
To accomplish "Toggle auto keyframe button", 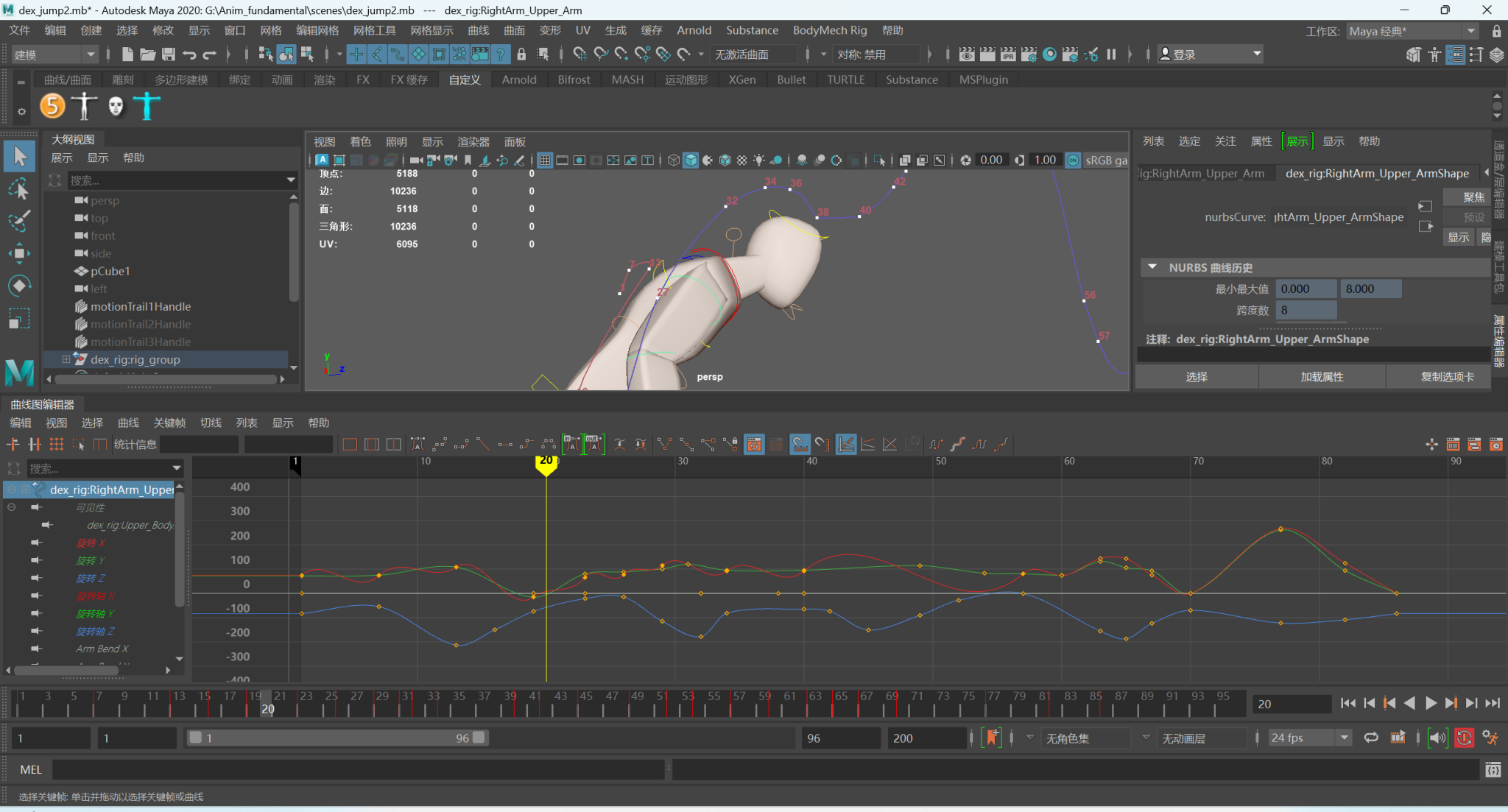I will click(x=1464, y=738).
